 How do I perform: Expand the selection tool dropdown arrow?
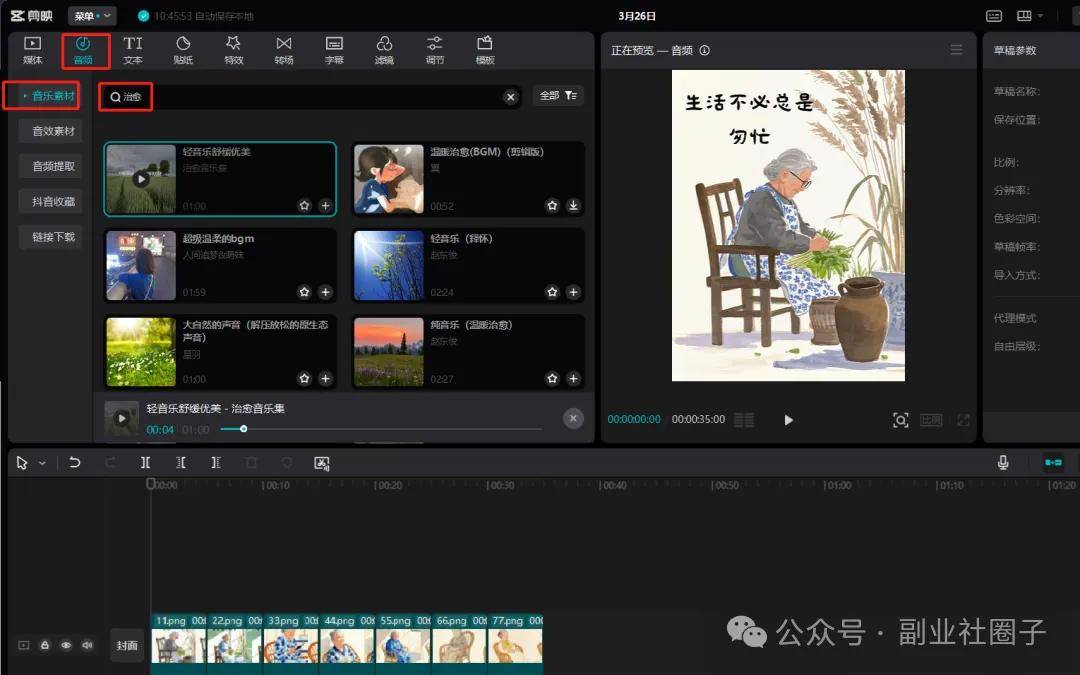[42, 464]
